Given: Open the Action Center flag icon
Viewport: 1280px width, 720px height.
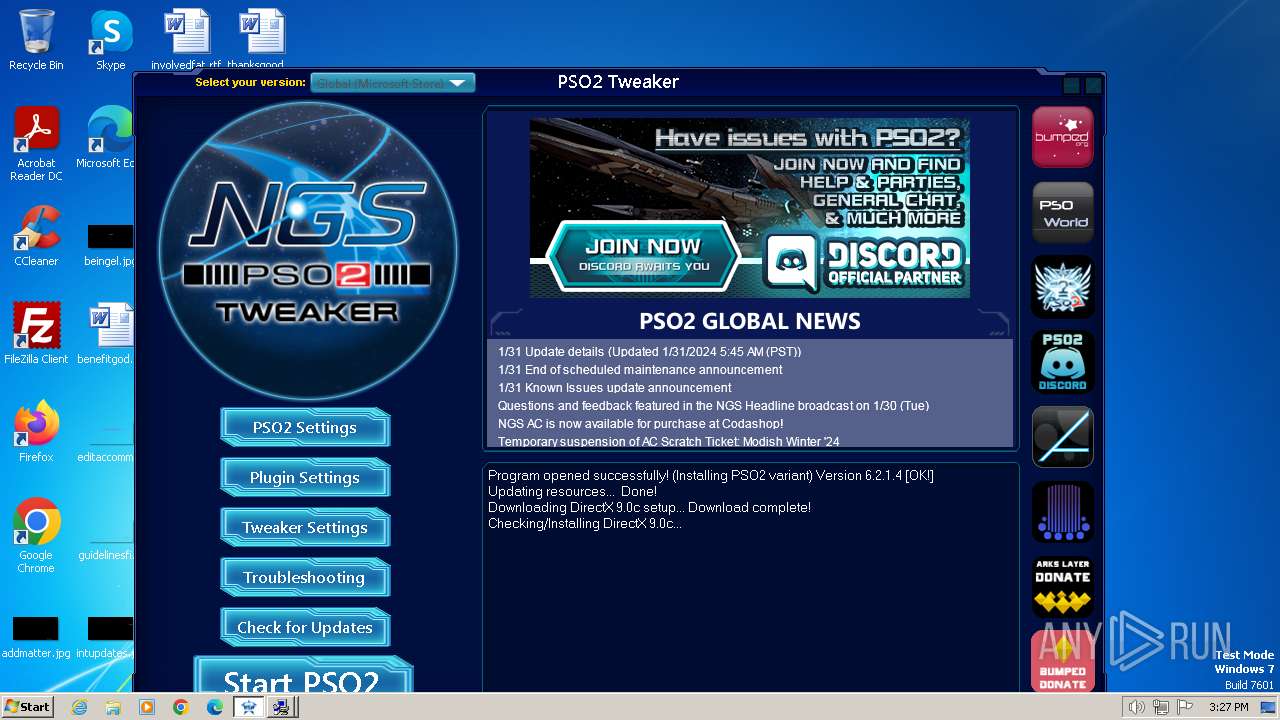Looking at the screenshot, I should click(x=1185, y=707).
